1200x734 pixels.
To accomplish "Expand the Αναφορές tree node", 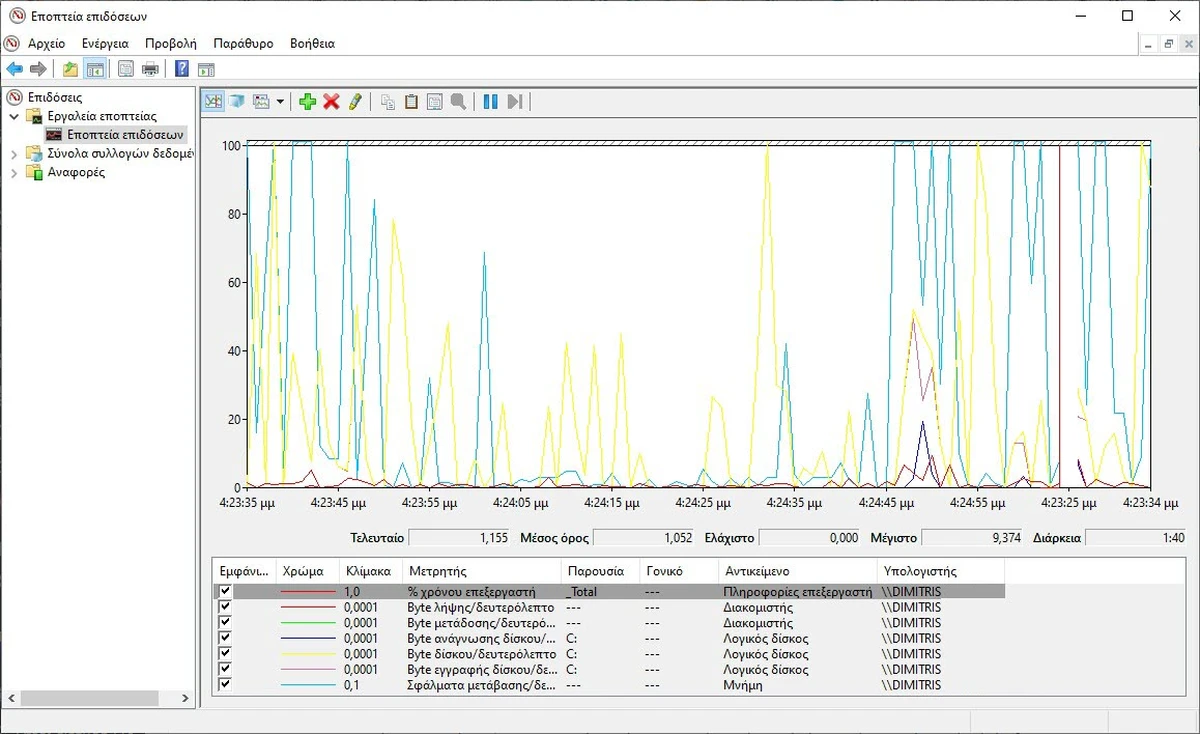I will click(15, 172).
